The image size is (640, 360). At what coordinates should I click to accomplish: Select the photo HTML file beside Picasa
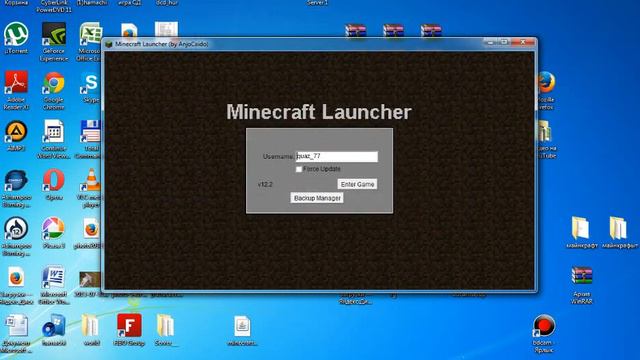(x=91, y=229)
